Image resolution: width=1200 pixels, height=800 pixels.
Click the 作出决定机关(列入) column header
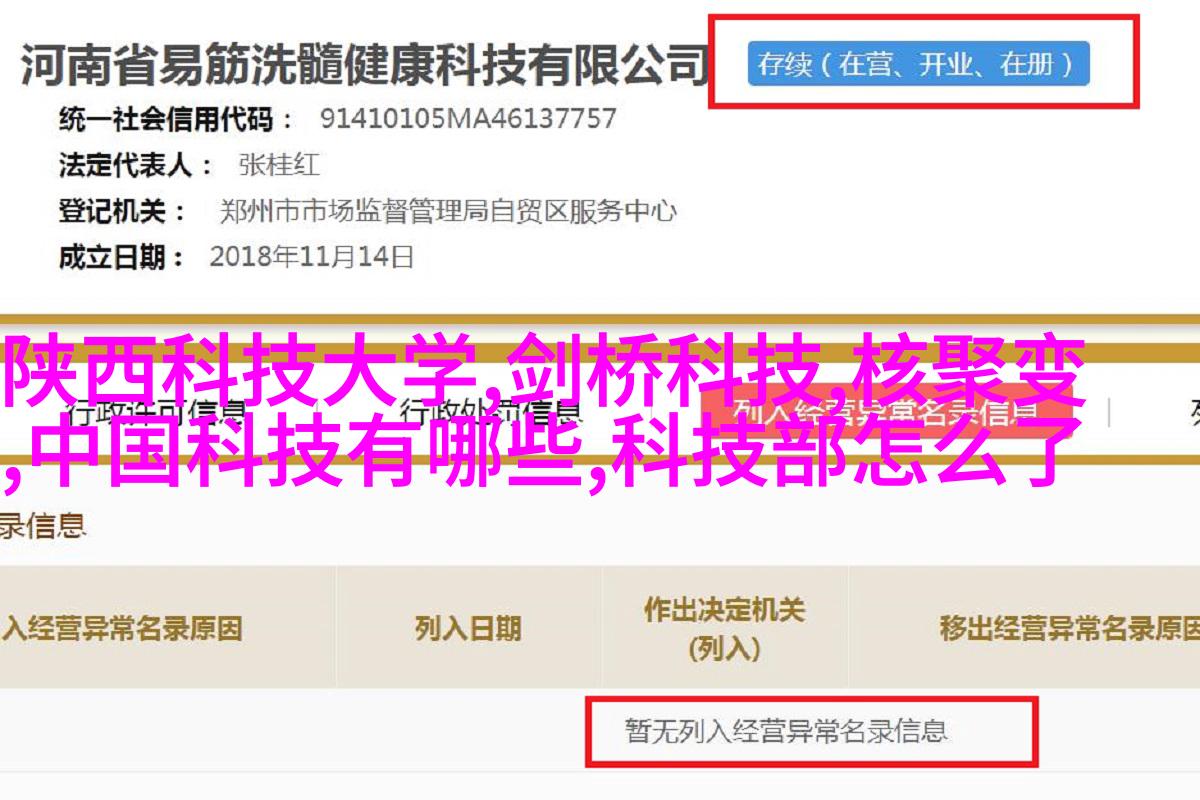point(724,628)
